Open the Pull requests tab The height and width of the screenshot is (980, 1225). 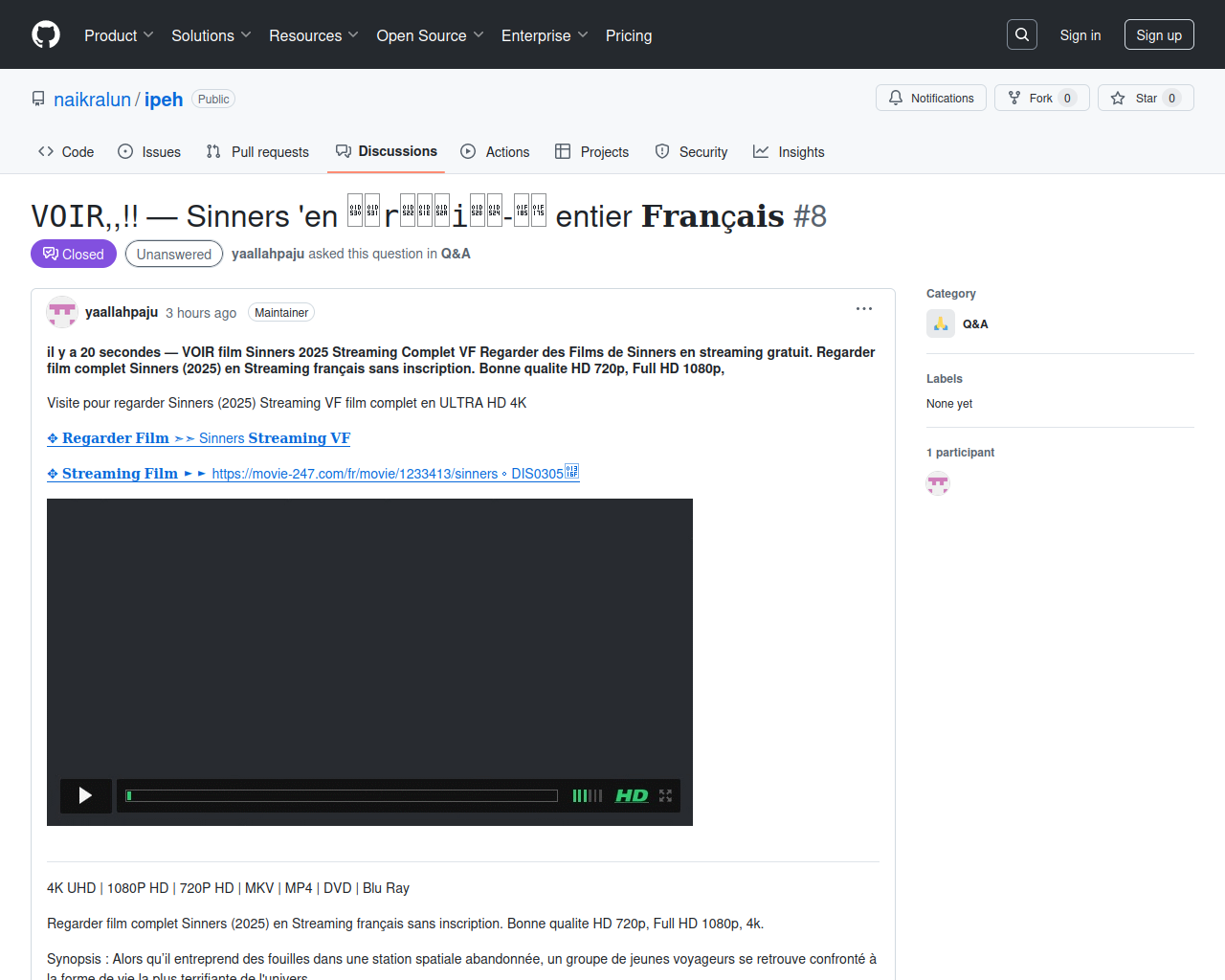257,152
